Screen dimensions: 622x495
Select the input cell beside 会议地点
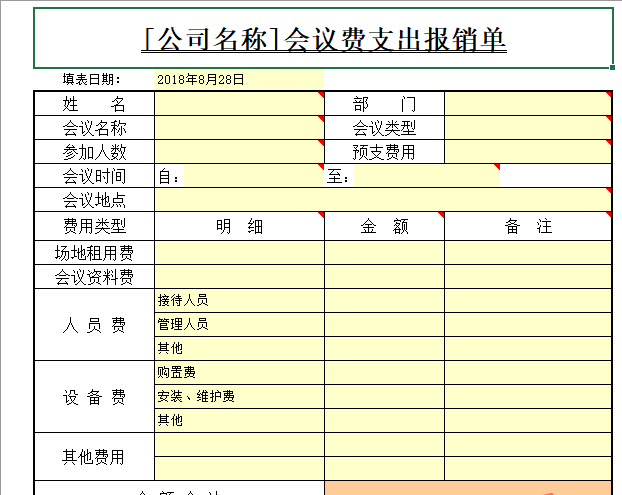382,201
